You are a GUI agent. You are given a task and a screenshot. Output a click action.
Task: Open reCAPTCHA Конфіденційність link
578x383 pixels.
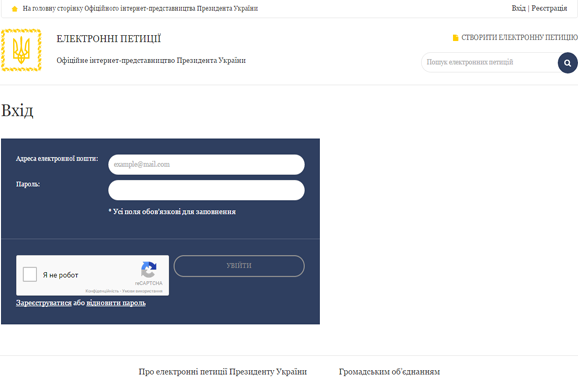[102, 291]
